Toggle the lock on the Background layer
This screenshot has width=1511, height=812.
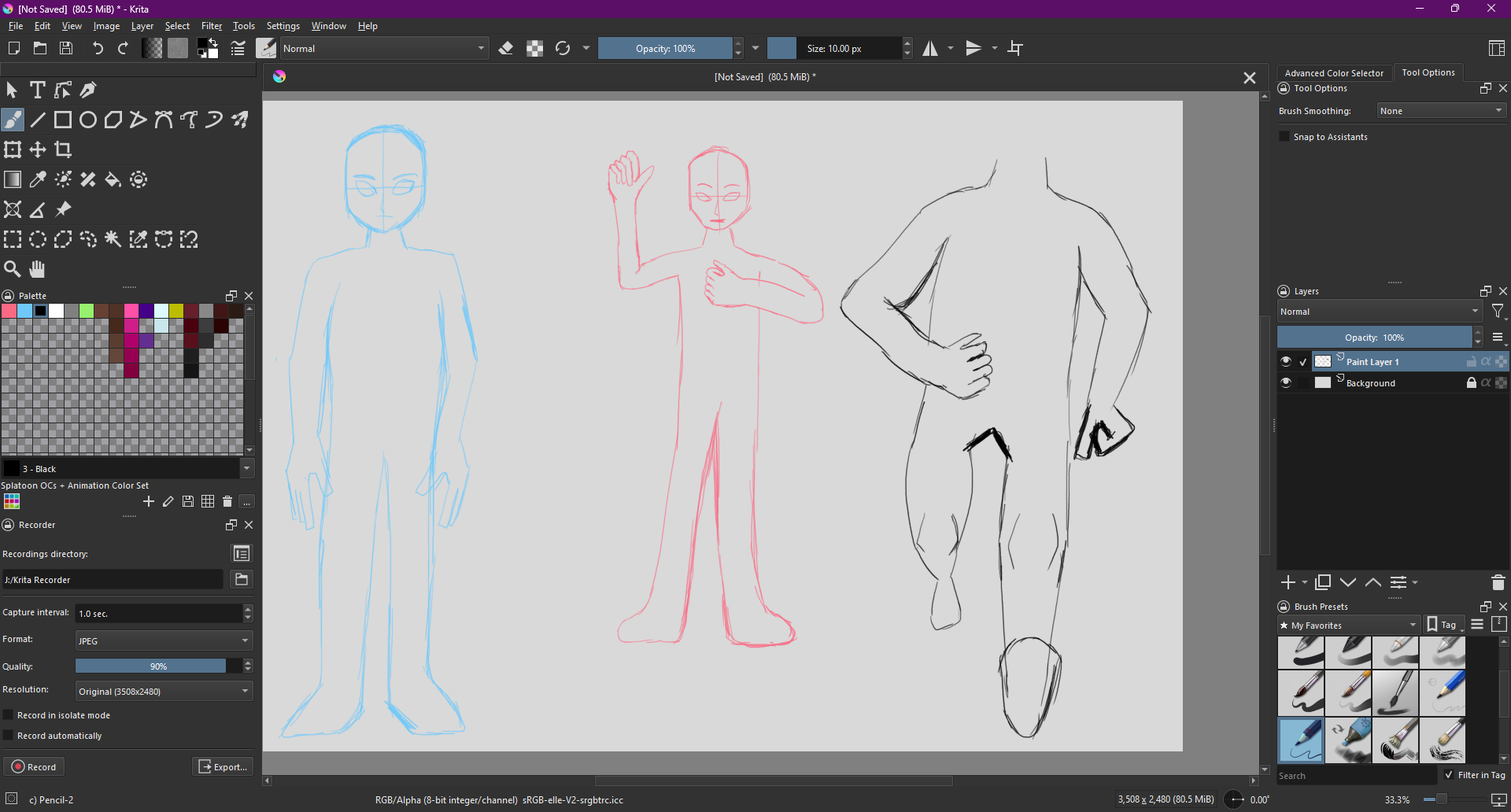(1471, 382)
